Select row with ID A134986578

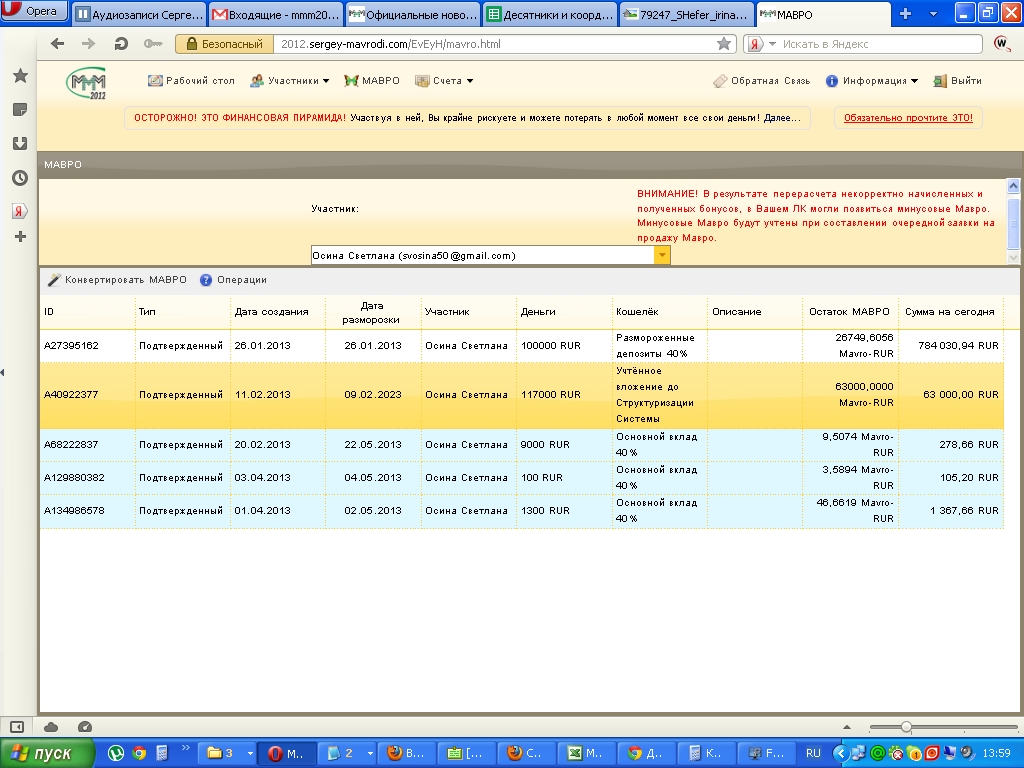pos(521,511)
